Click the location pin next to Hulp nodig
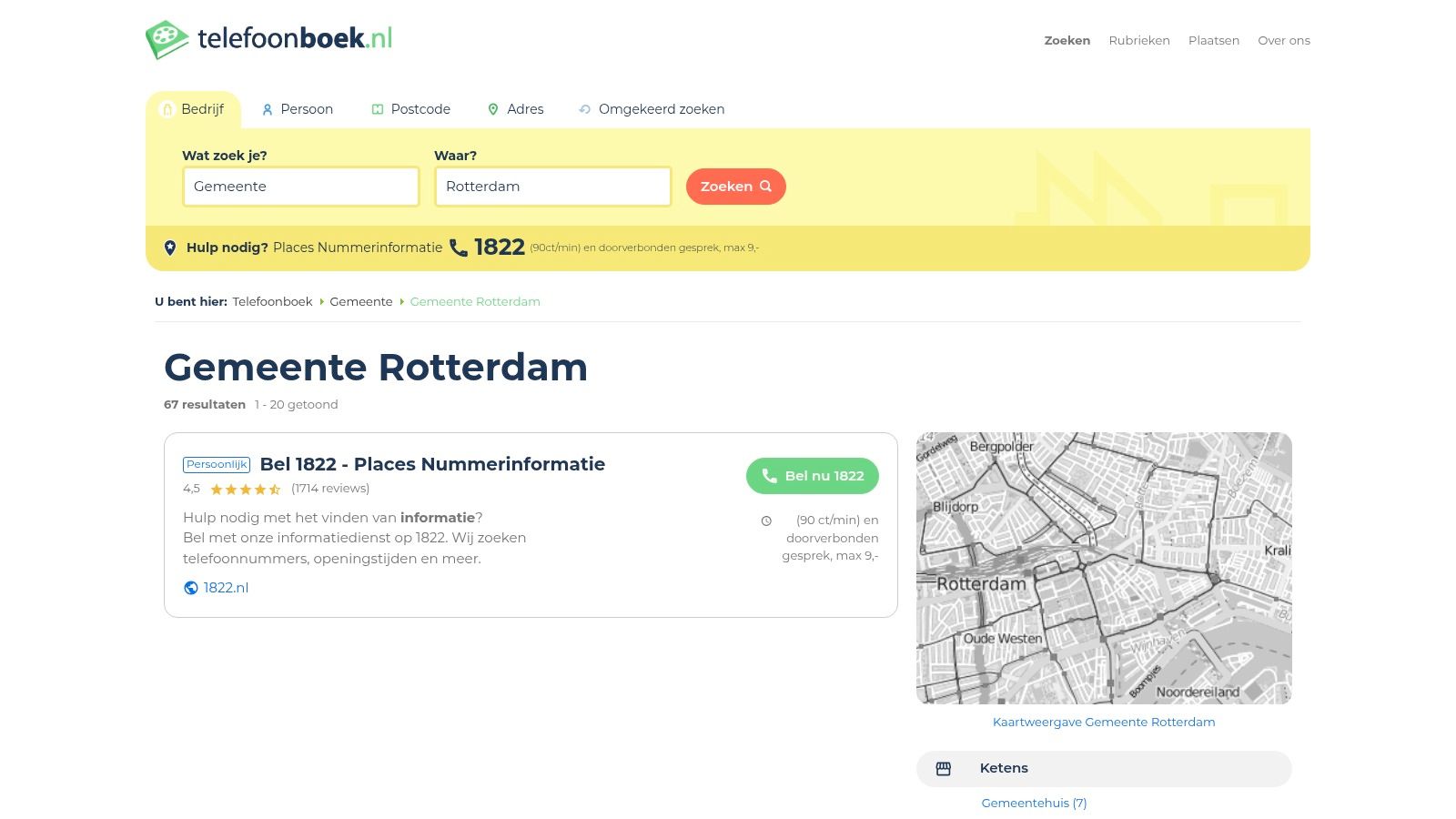The height and width of the screenshot is (819, 1456). pyautogui.click(x=170, y=248)
